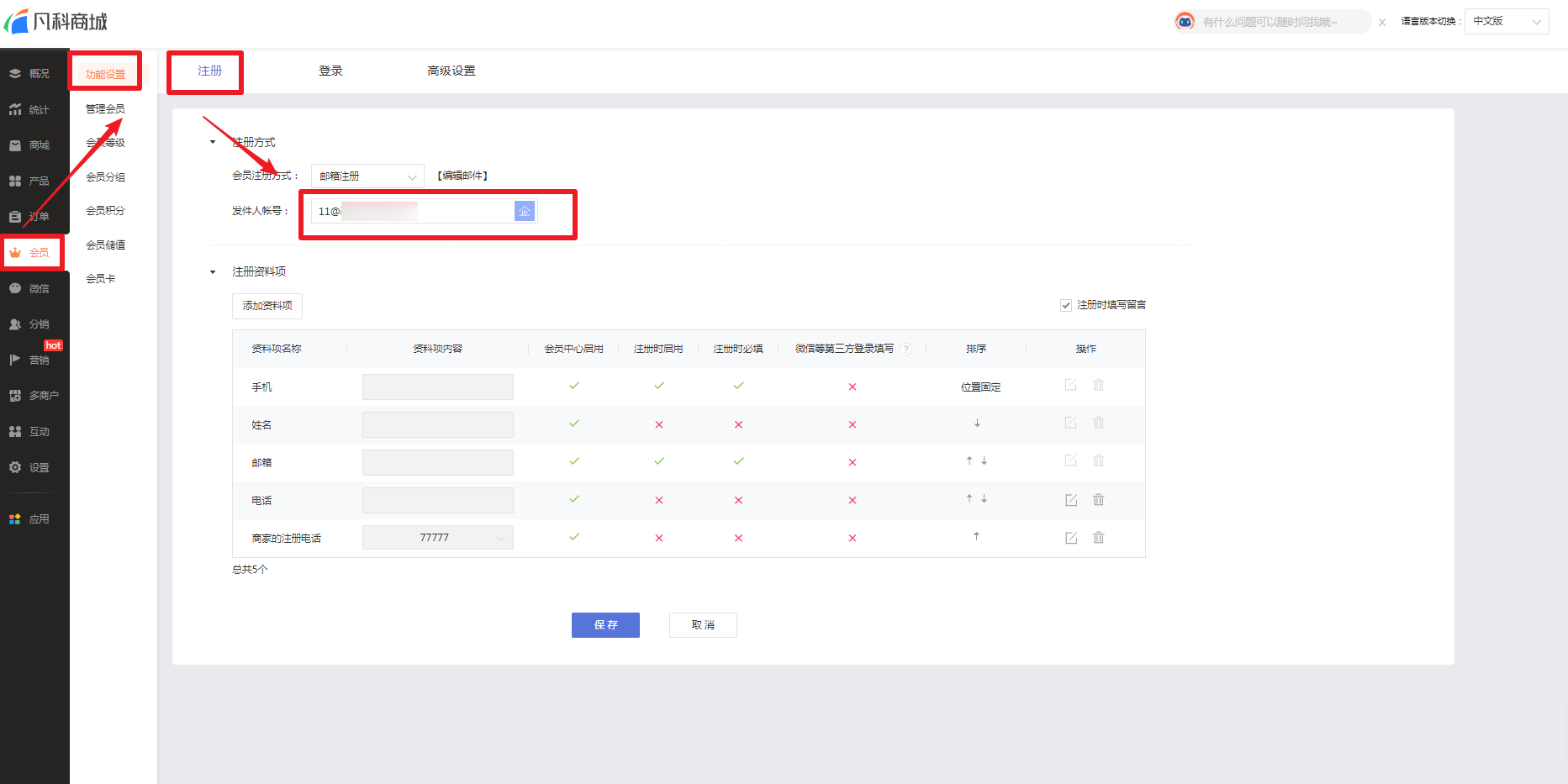Delete the 电话 row via trash icon
Screen dimensions: 1568x784
pyautogui.click(x=1098, y=500)
